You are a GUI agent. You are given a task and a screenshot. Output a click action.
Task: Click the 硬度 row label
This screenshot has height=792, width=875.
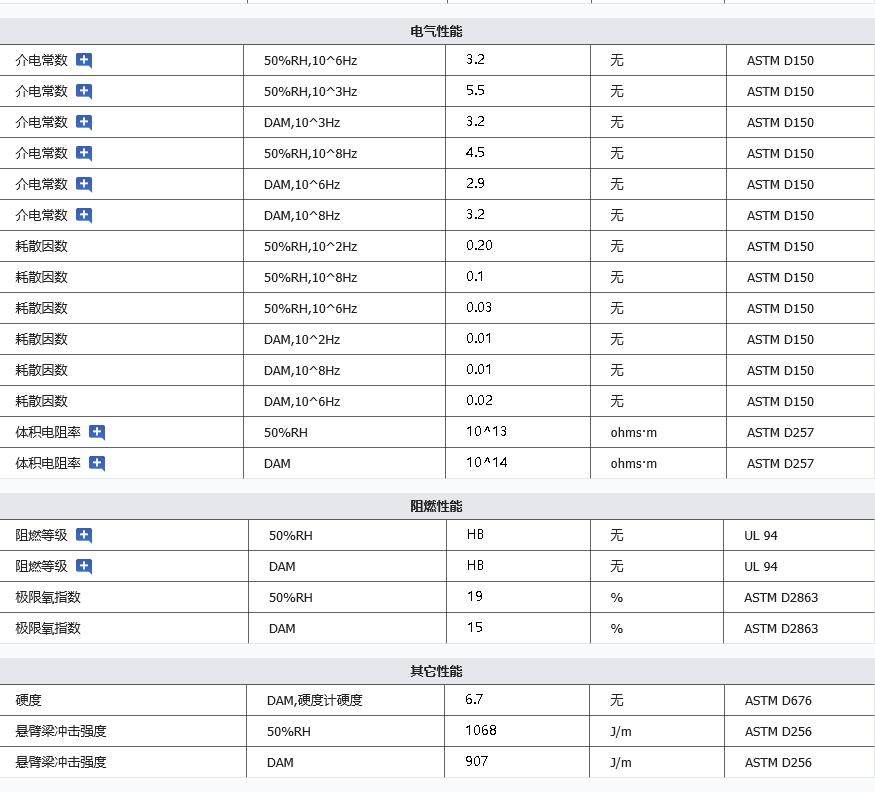click(28, 700)
